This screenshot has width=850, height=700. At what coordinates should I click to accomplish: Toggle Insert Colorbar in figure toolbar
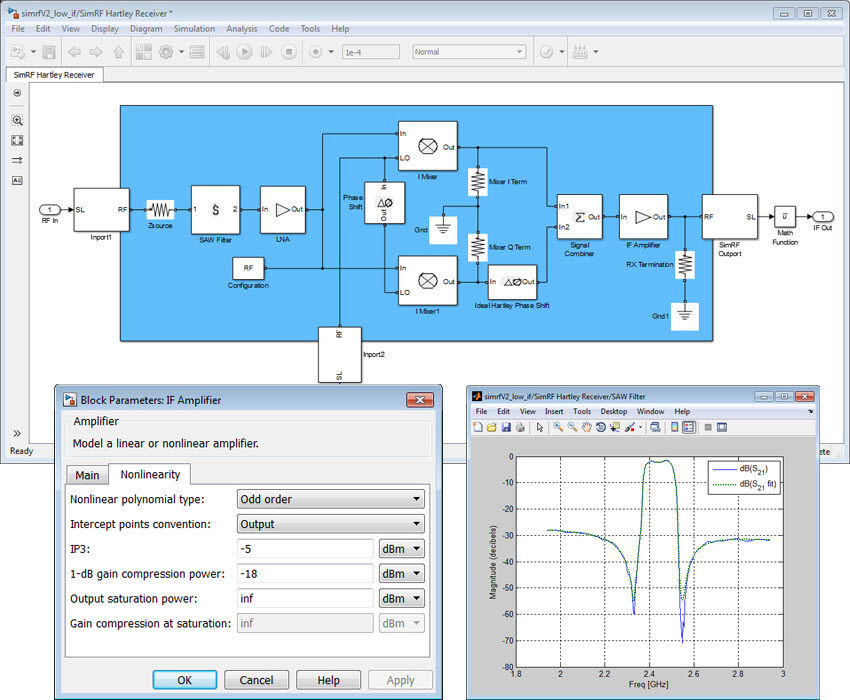674,427
